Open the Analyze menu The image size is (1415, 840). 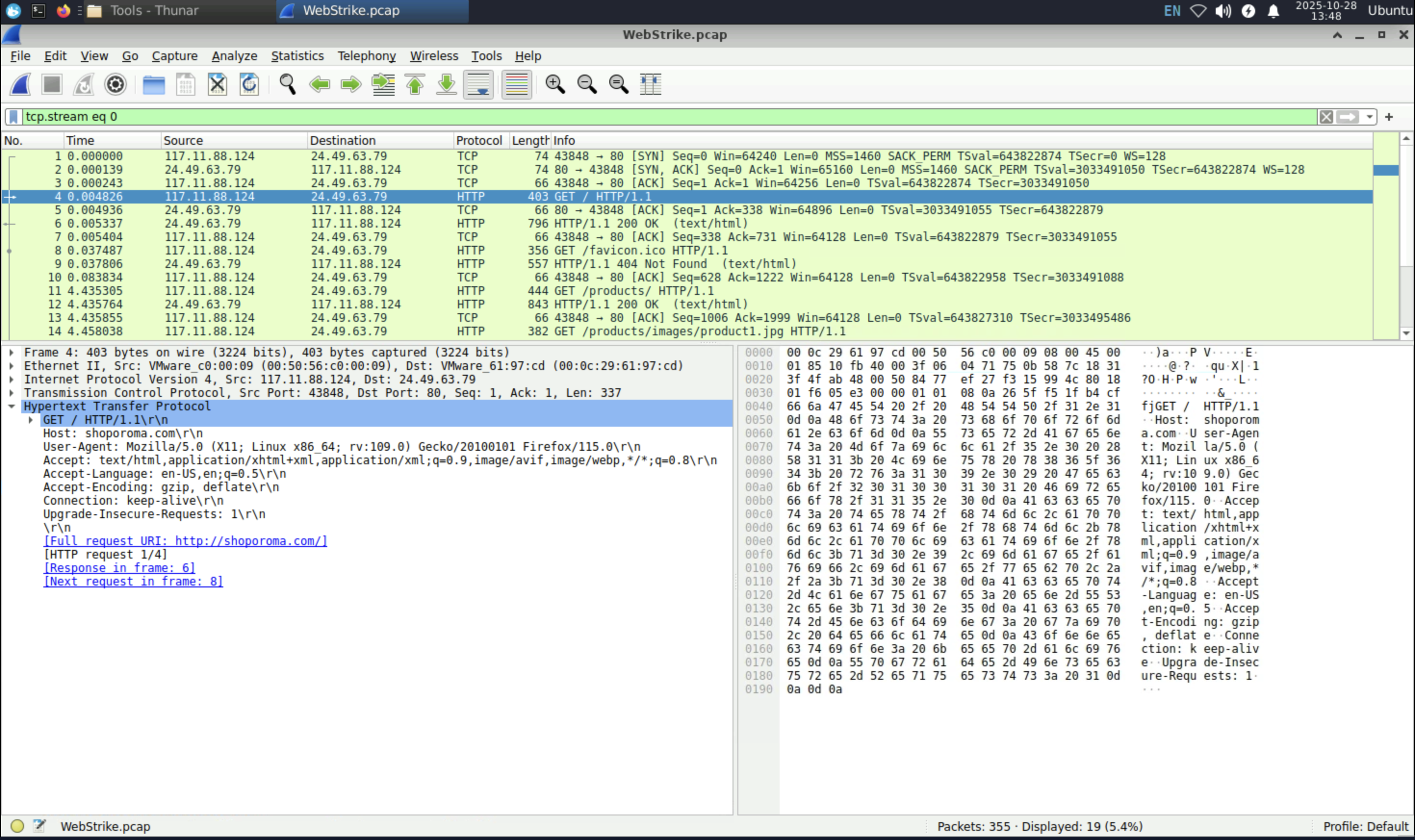(234, 56)
